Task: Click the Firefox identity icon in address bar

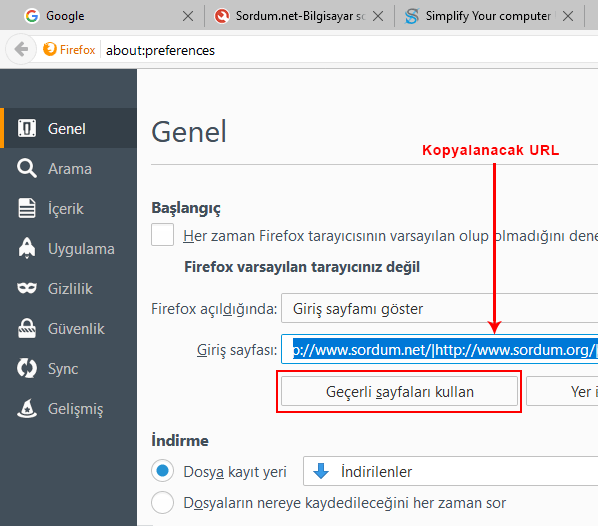Action: (50, 49)
